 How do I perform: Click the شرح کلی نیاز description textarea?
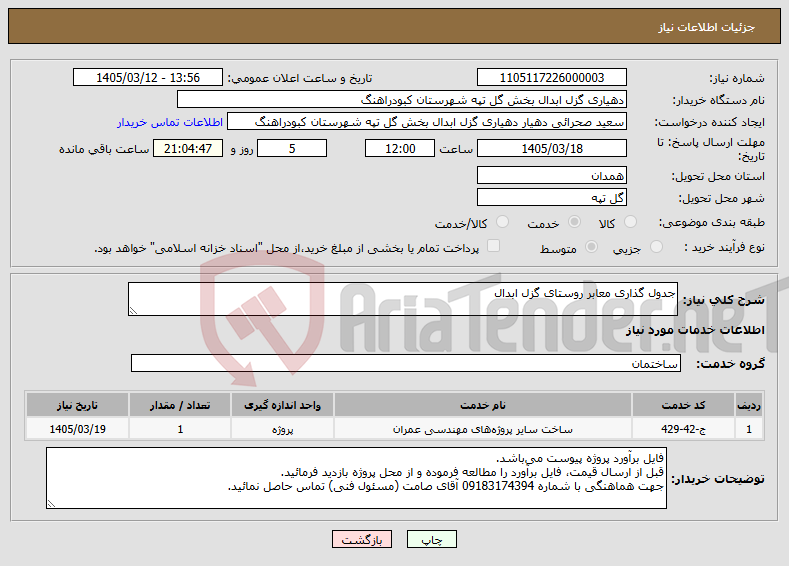pyautogui.click(x=403, y=299)
